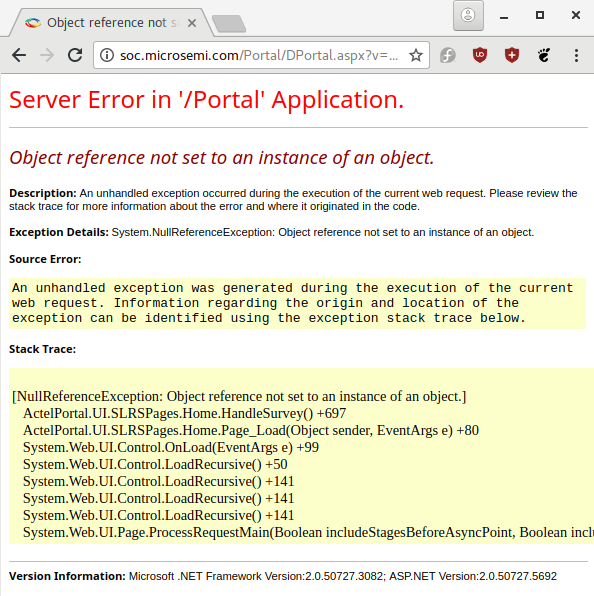
Task: Click 'ASP.NET Version:2.0.50727.5692' text
Action: point(473,576)
